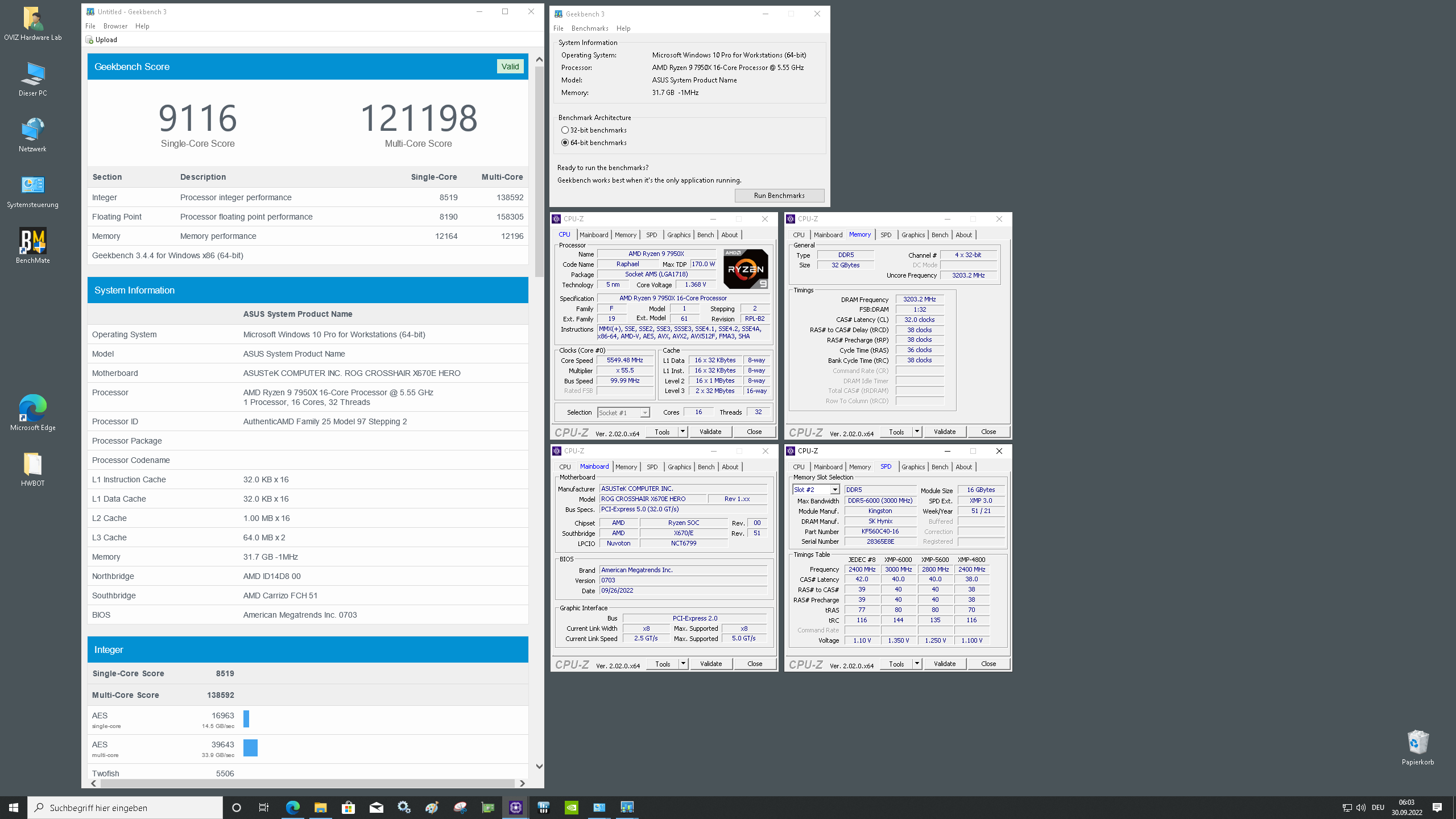
Task: Switch to Mainboard tab in CPU-Z CPU window
Action: point(594,235)
